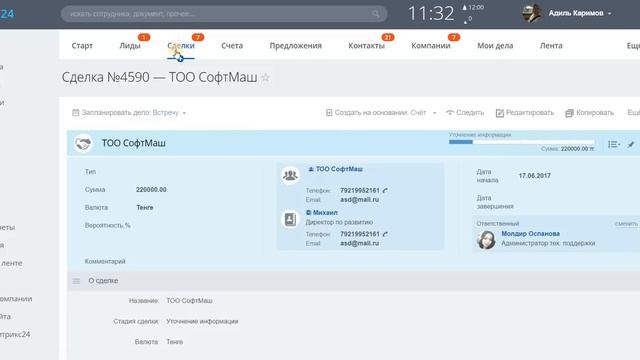The height and width of the screenshot is (360, 640).
Task: Click the О сделке section drag handle
Action: click(x=76, y=281)
